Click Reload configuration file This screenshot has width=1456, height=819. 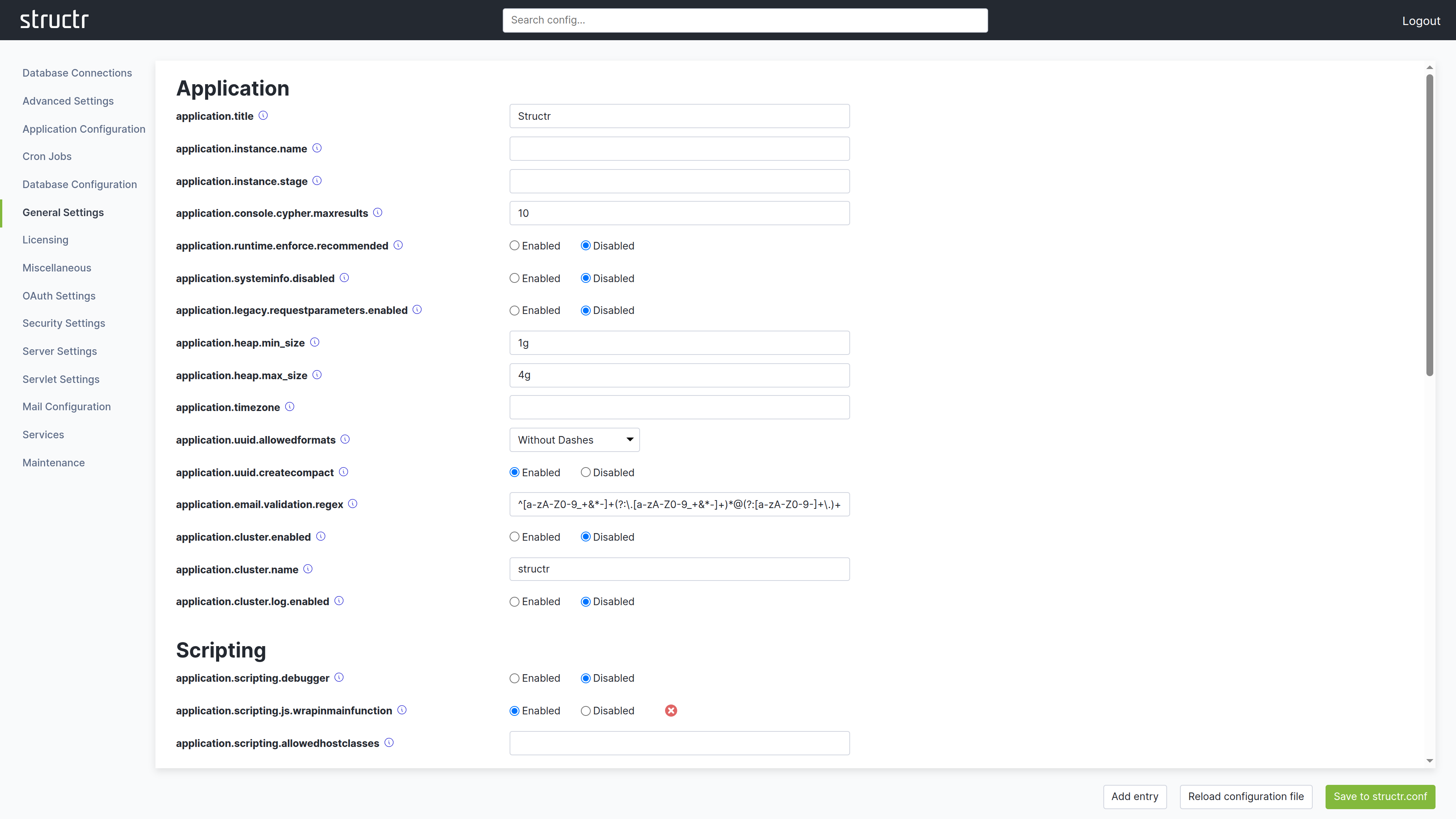pyautogui.click(x=1246, y=796)
